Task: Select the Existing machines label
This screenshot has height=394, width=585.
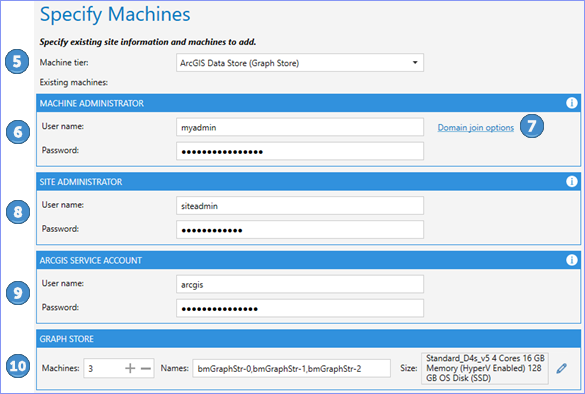Action: tap(74, 82)
